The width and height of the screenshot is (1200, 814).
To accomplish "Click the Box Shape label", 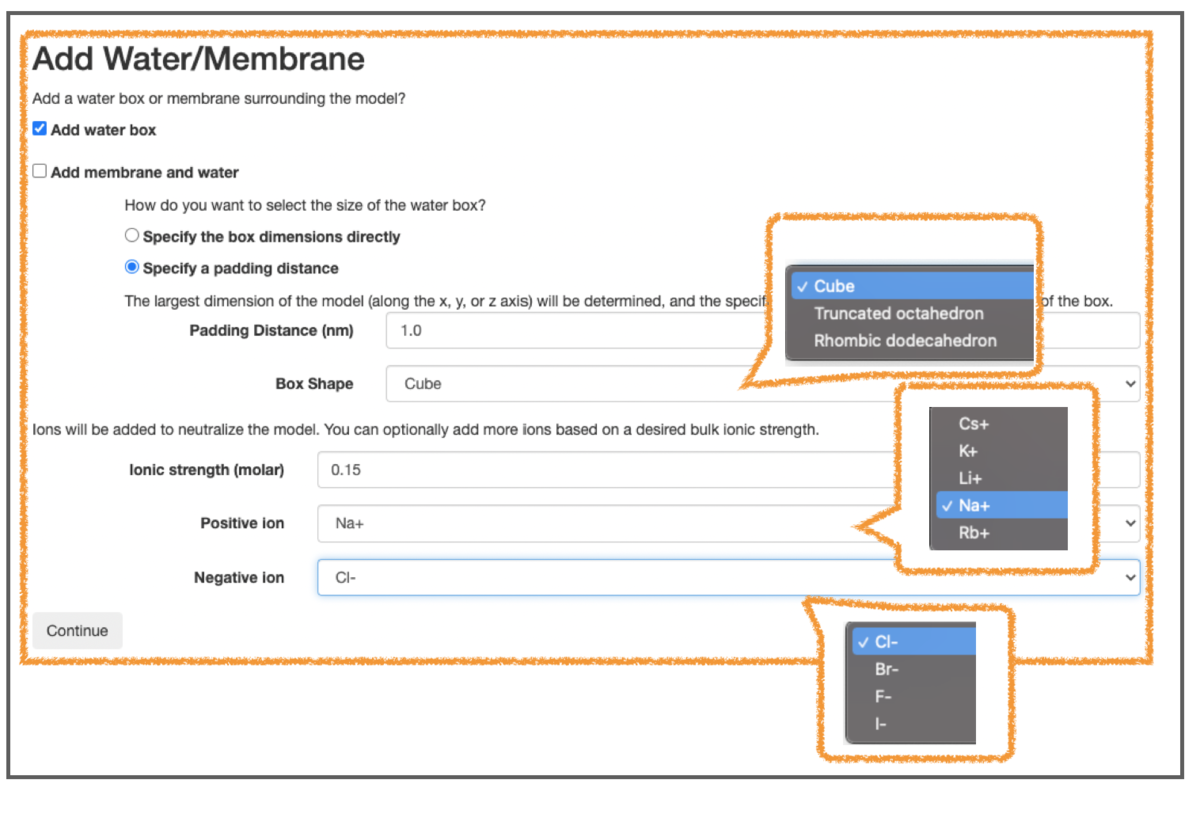I will pos(315,383).
